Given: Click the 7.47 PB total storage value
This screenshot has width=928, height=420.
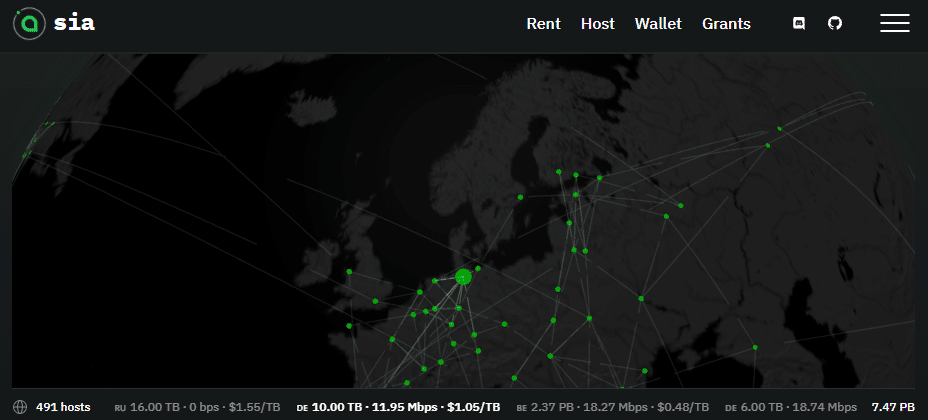Looking at the screenshot, I should [x=893, y=407].
